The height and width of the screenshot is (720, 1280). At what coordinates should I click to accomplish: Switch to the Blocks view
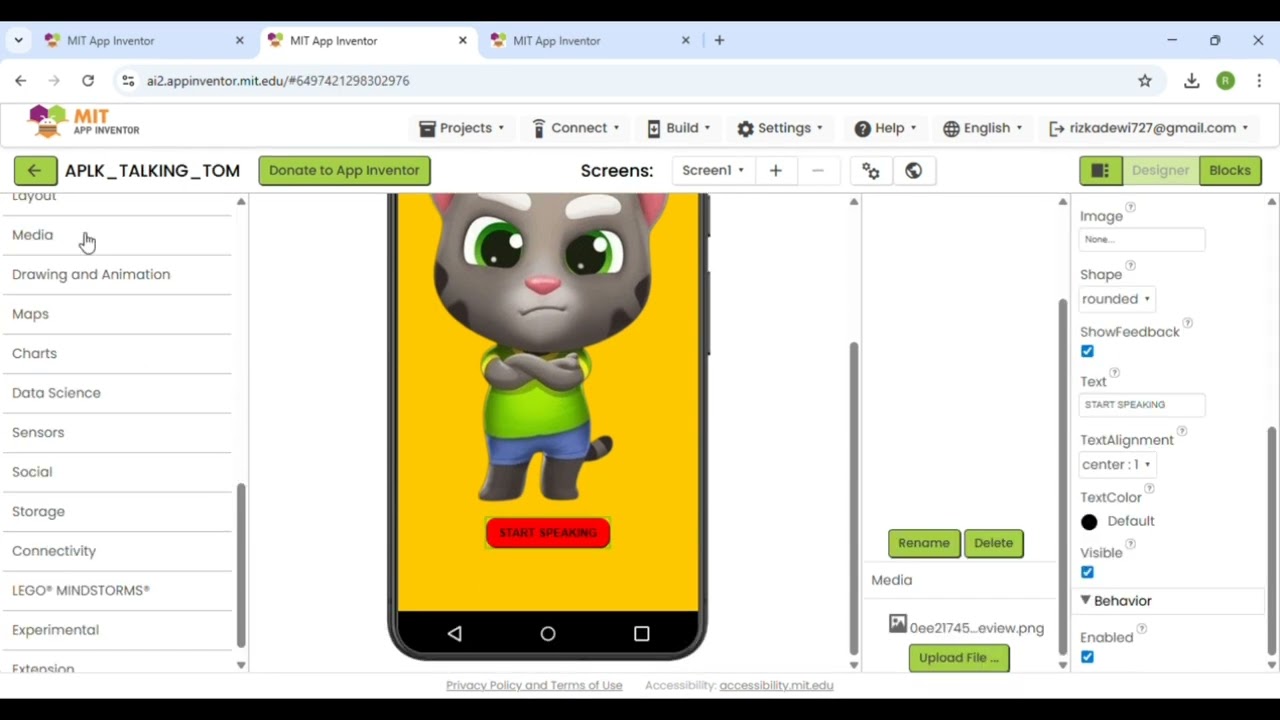click(x=1230, y=170)
